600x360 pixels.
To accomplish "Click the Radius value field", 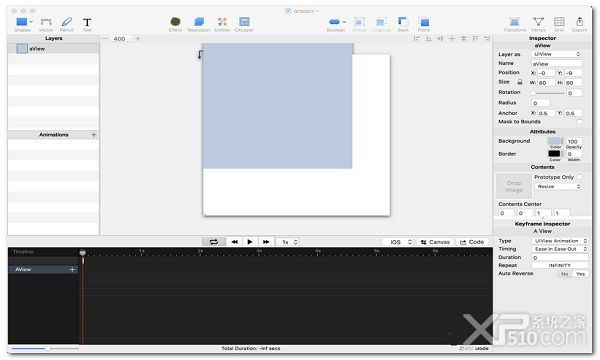I will pyautogui.click(x=540, y=103).
